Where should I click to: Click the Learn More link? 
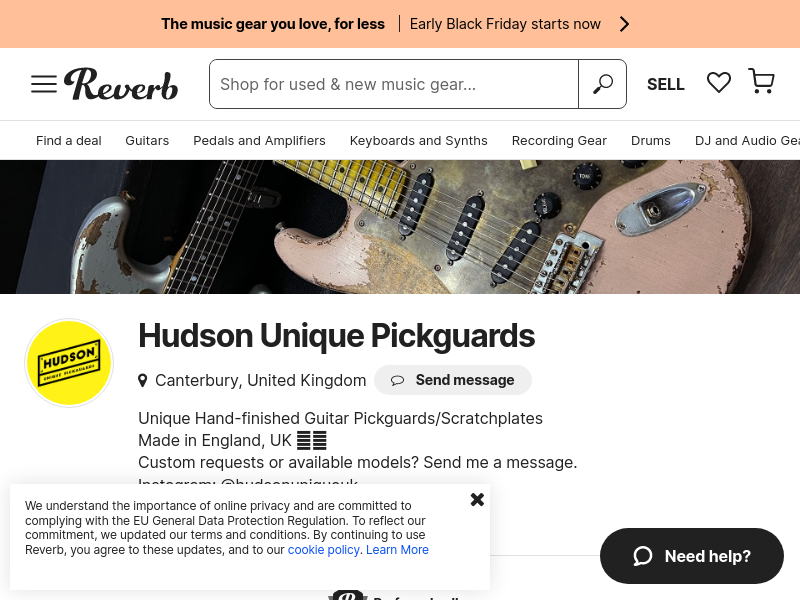pos(397,550)
